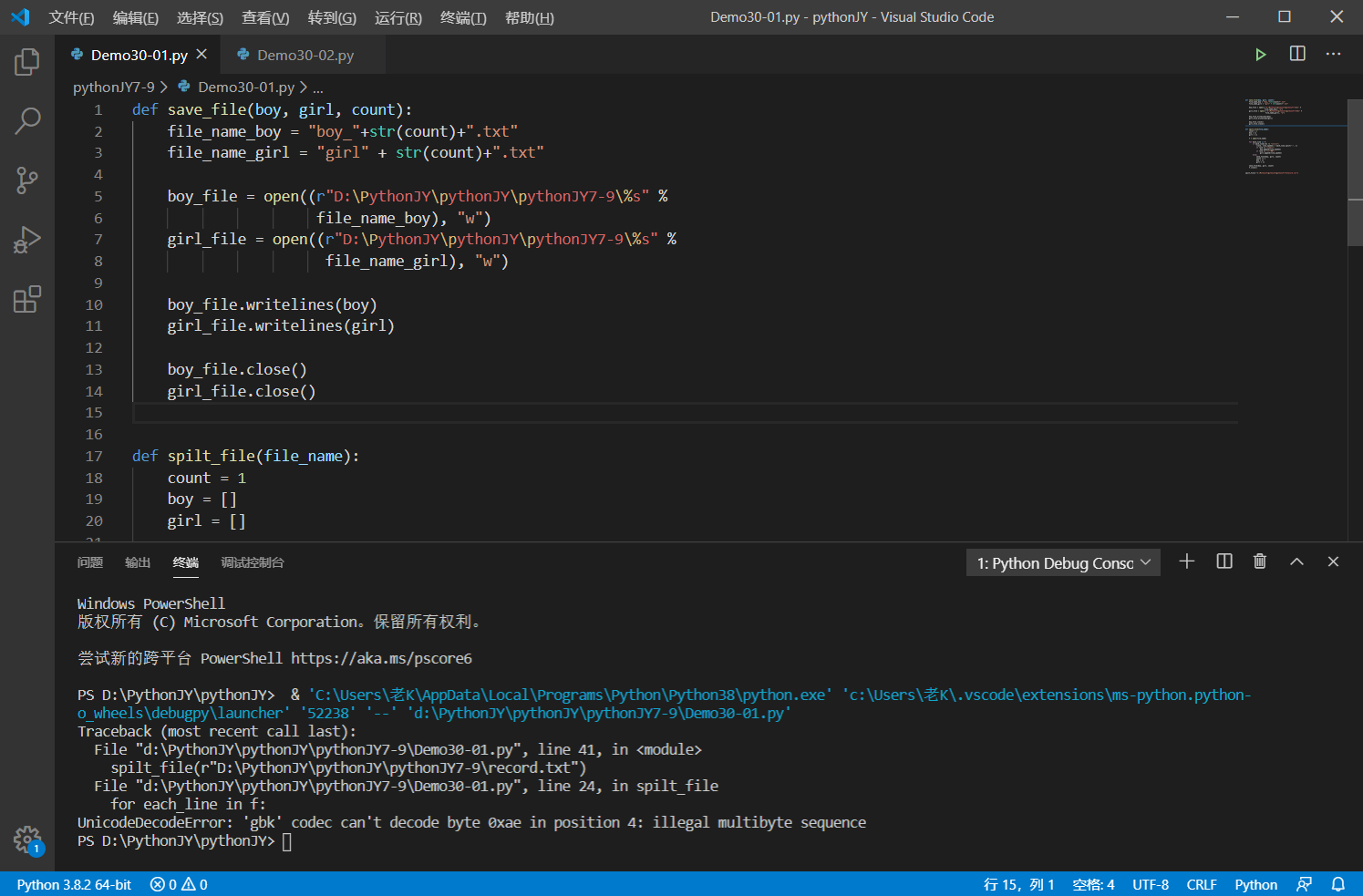Click the breadcrumb ellipsis symbol
This screenshot has height=896, width=1363.
(x=318, y=88)
